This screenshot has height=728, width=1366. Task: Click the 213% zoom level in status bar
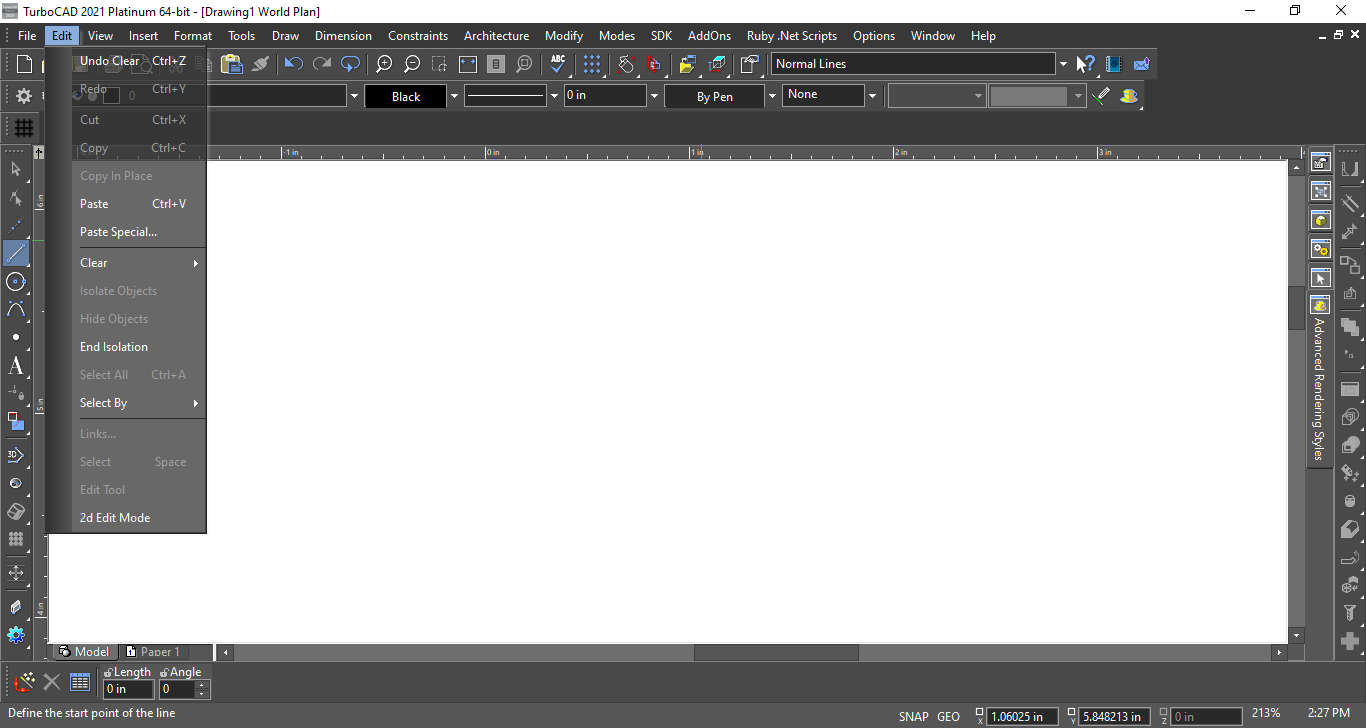(1265, 713)
